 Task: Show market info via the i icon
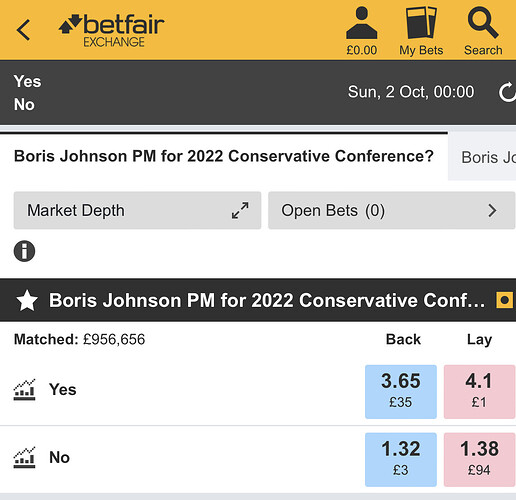coord(24,251)
